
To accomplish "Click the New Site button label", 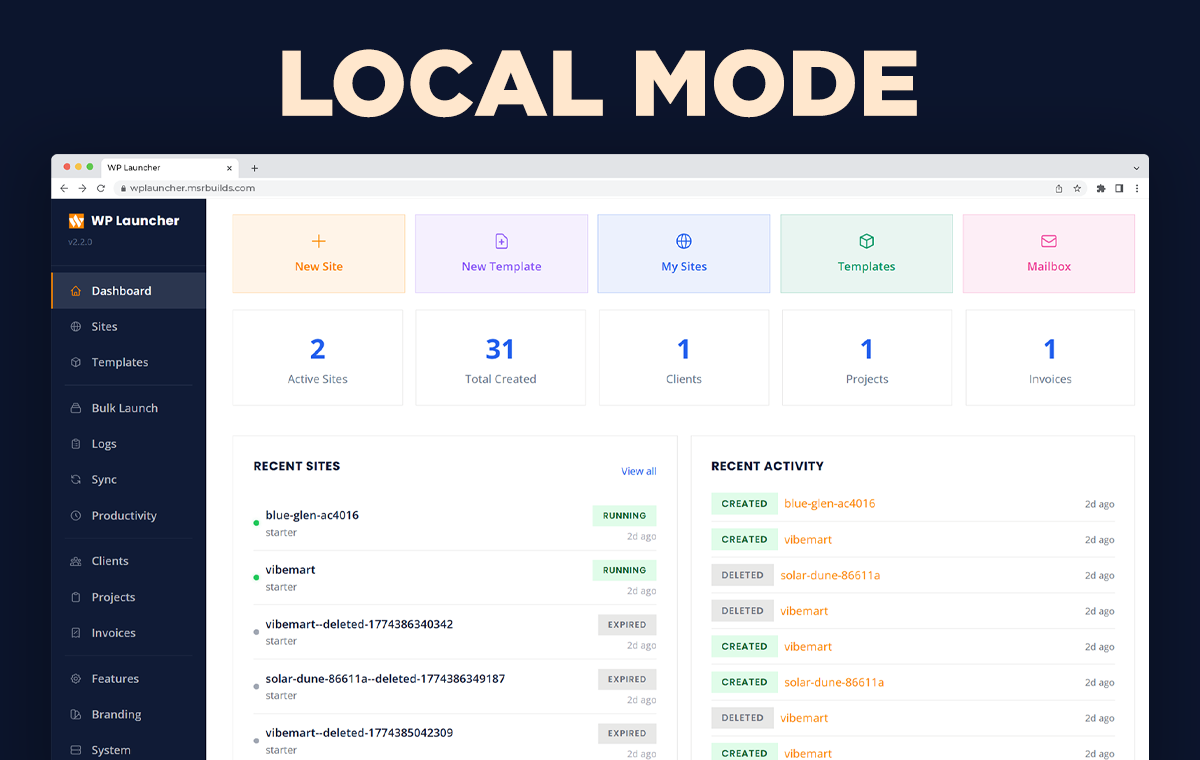I will point(319,267).
